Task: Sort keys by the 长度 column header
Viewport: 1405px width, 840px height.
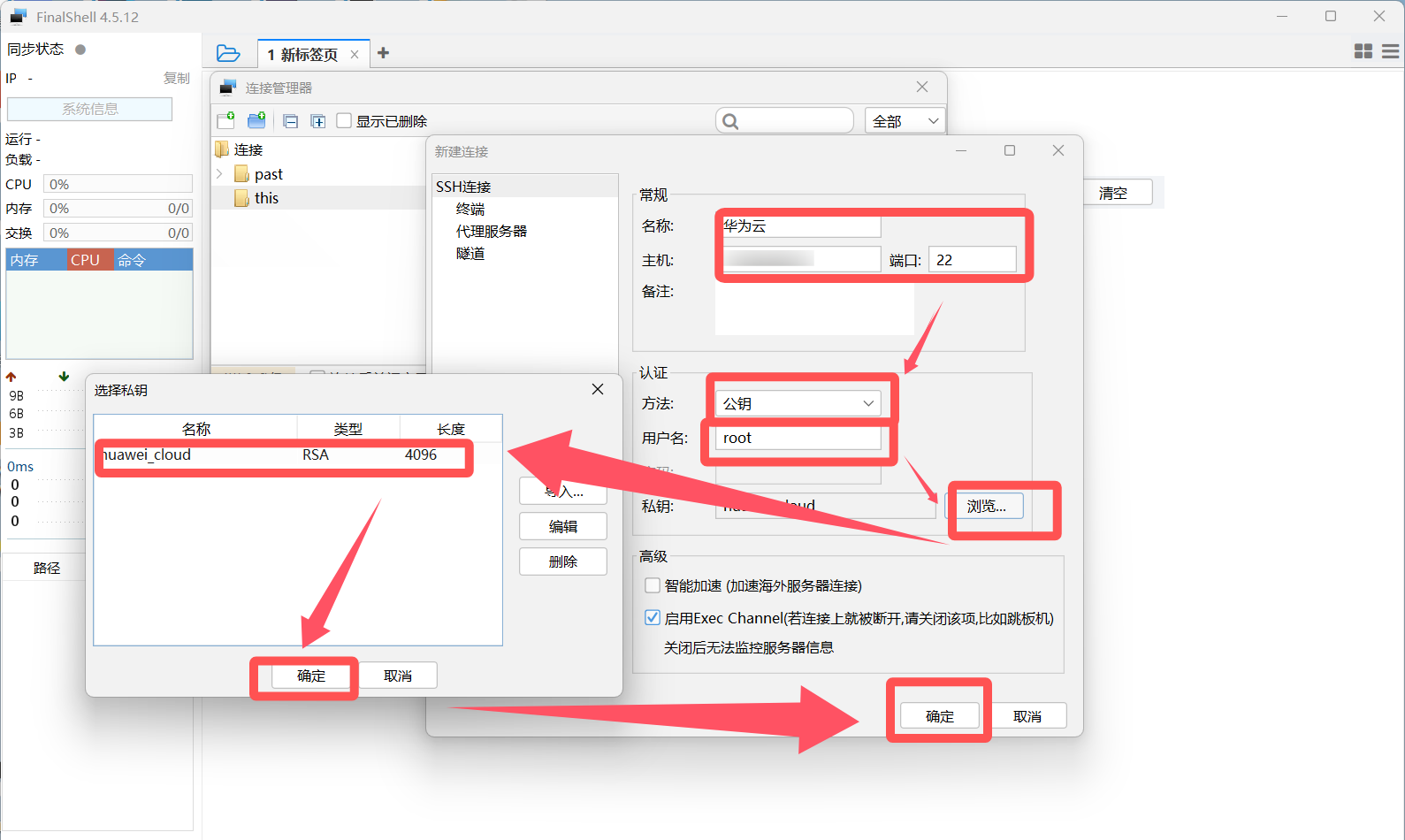Action: pos(451,428)
